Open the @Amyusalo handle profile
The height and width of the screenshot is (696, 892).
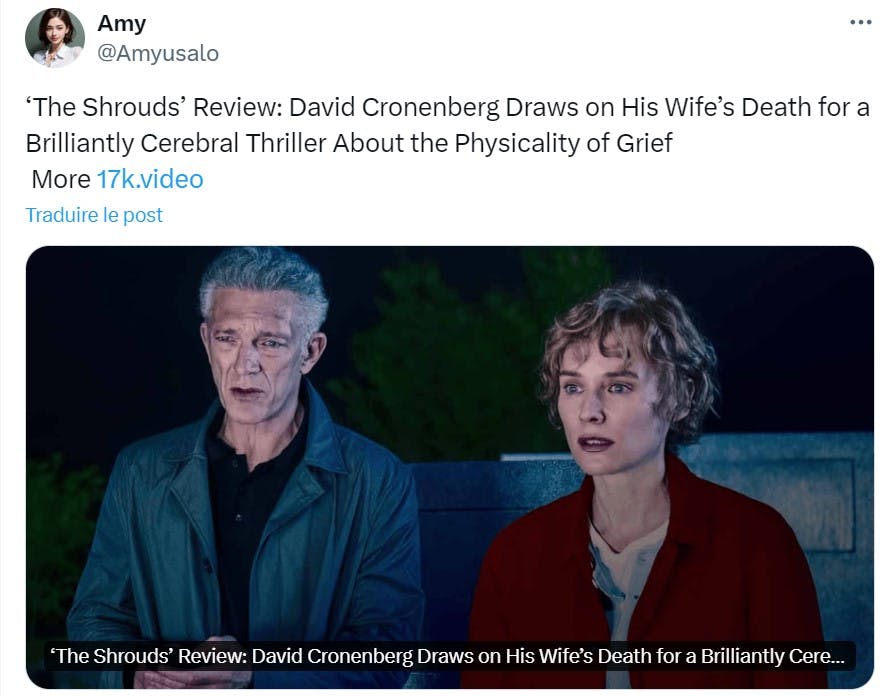(x=158, y=53)
